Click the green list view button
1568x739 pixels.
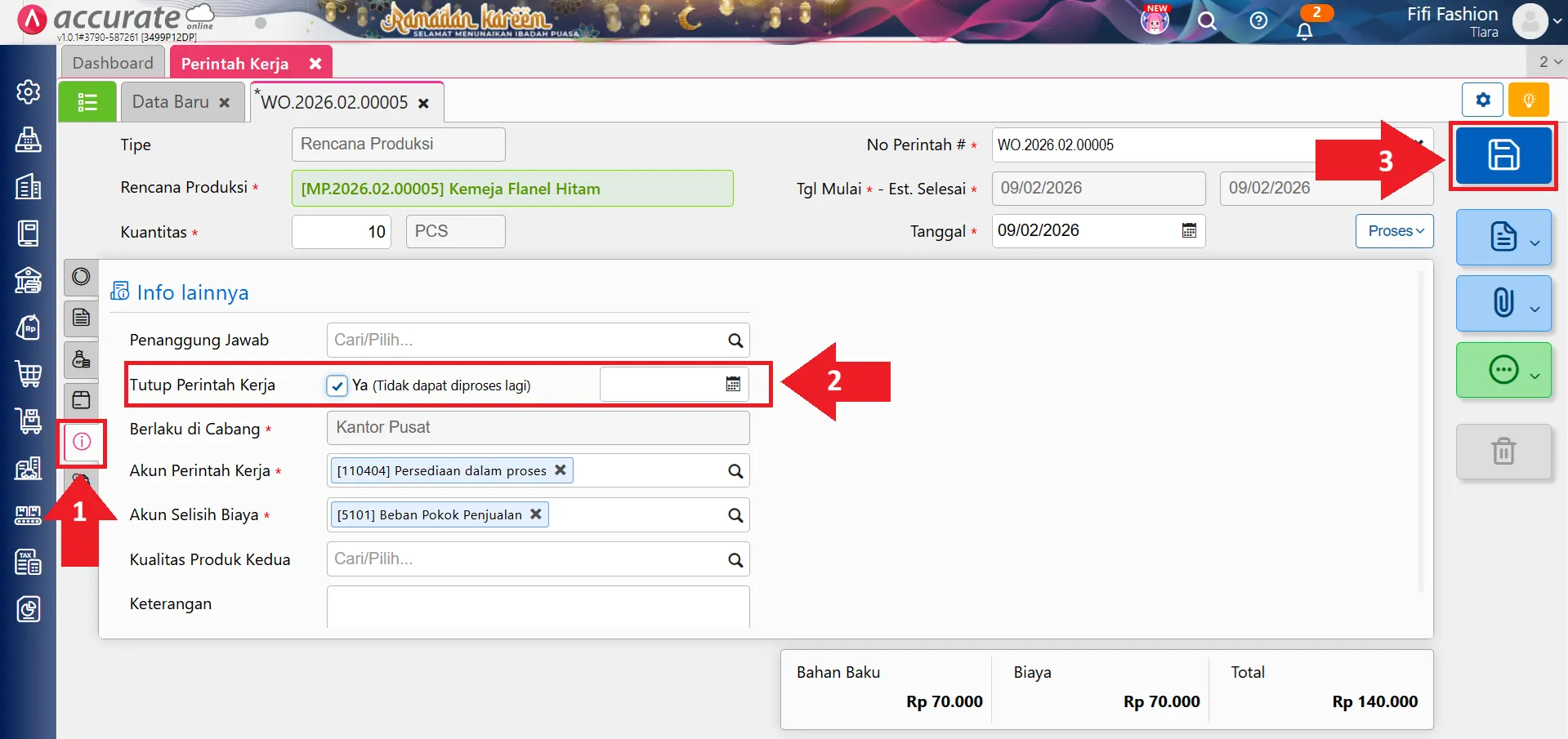(87, 102)
